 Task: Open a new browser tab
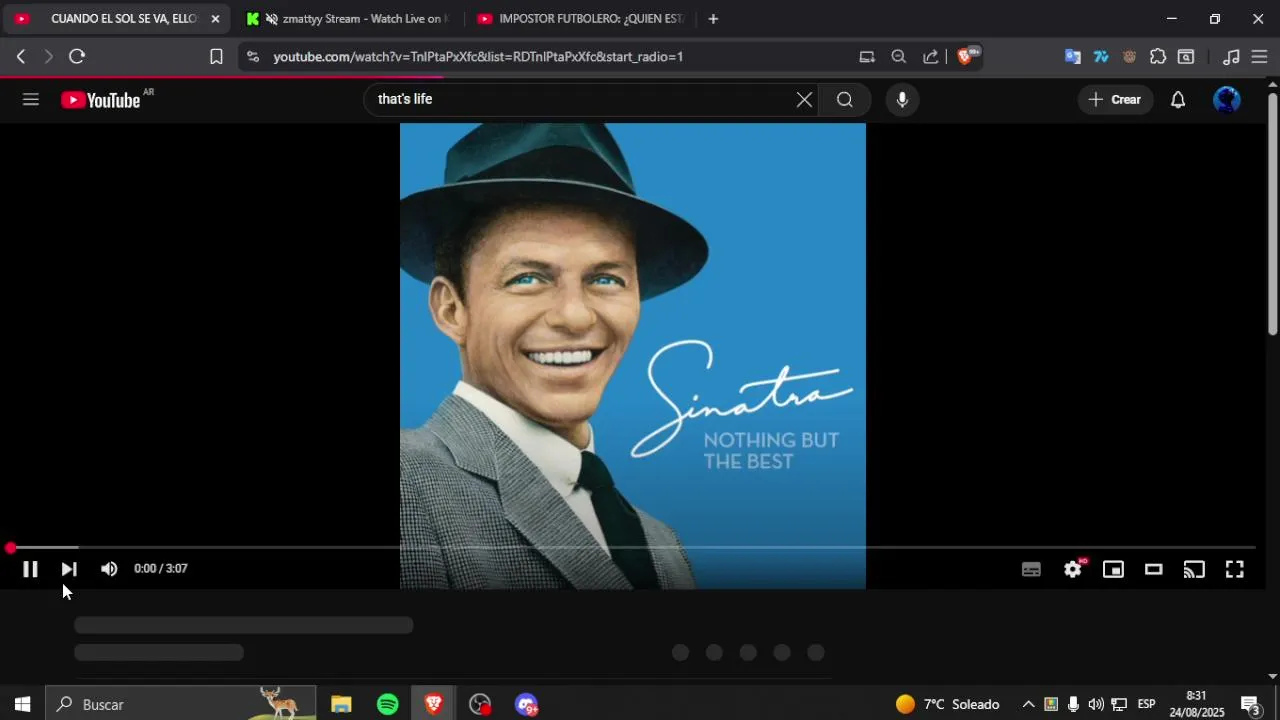pos(713,19)
